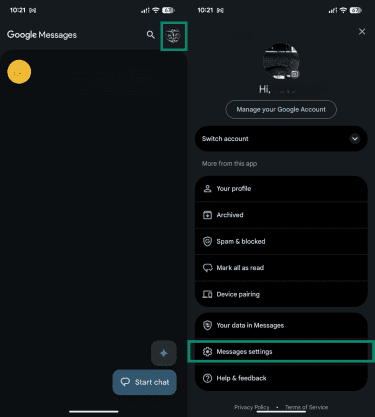375x417 pixels.
Task: Tap the "More from this app" heading
Action: [x=229, y=164]
